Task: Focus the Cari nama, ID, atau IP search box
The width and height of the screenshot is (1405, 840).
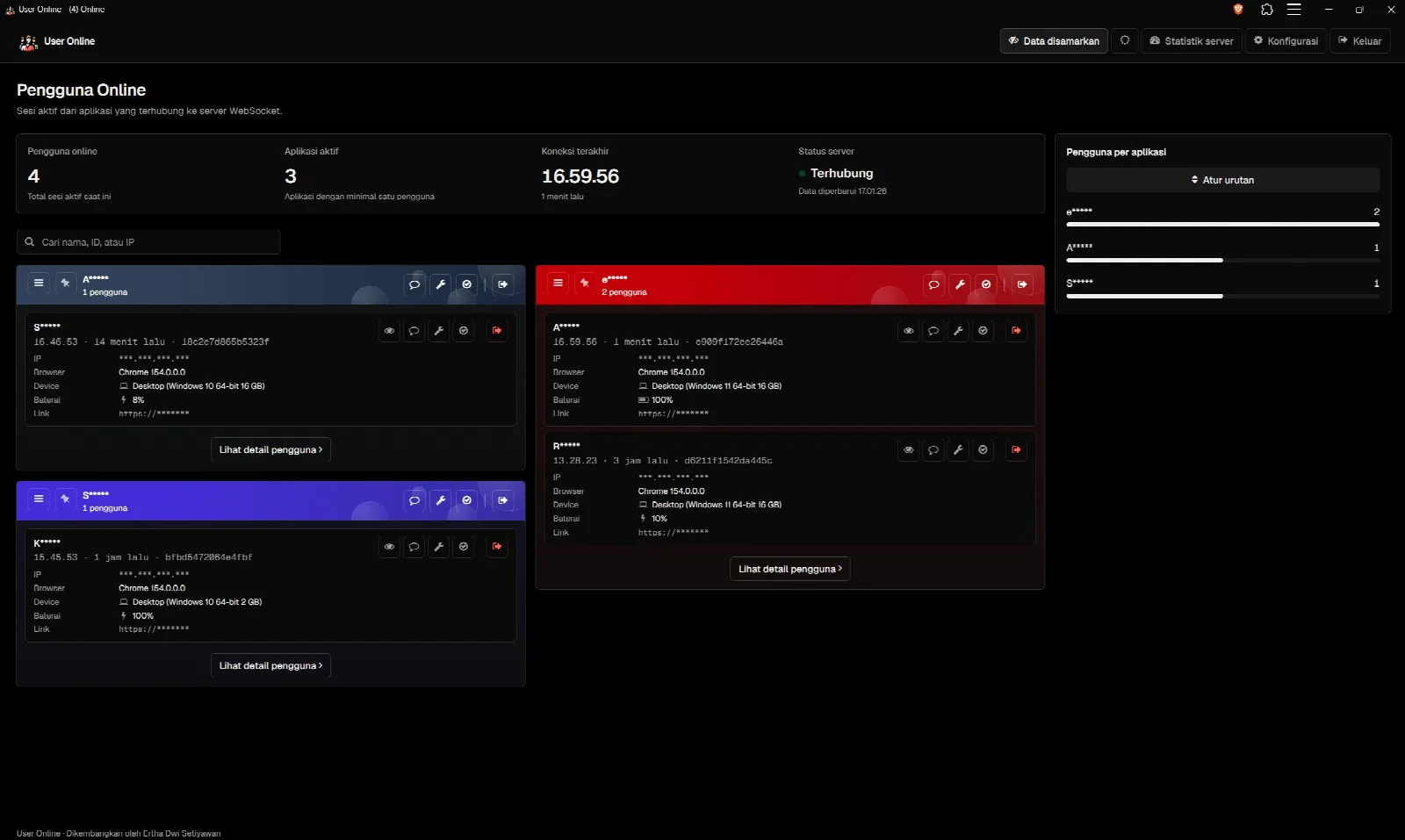Action: click(x=148, y=242)
